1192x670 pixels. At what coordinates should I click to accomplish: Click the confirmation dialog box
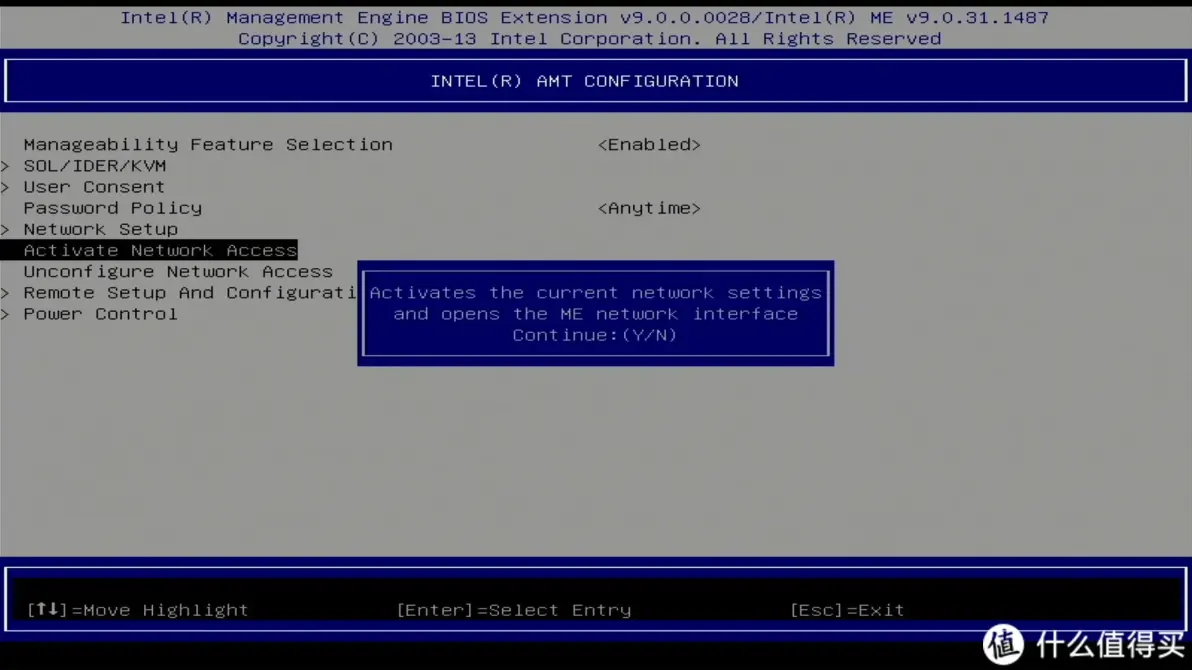pyautogui.click(x=595, y=313)
